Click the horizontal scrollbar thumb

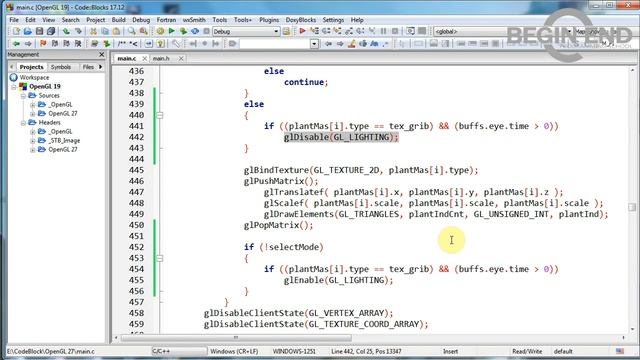(236, 338)
